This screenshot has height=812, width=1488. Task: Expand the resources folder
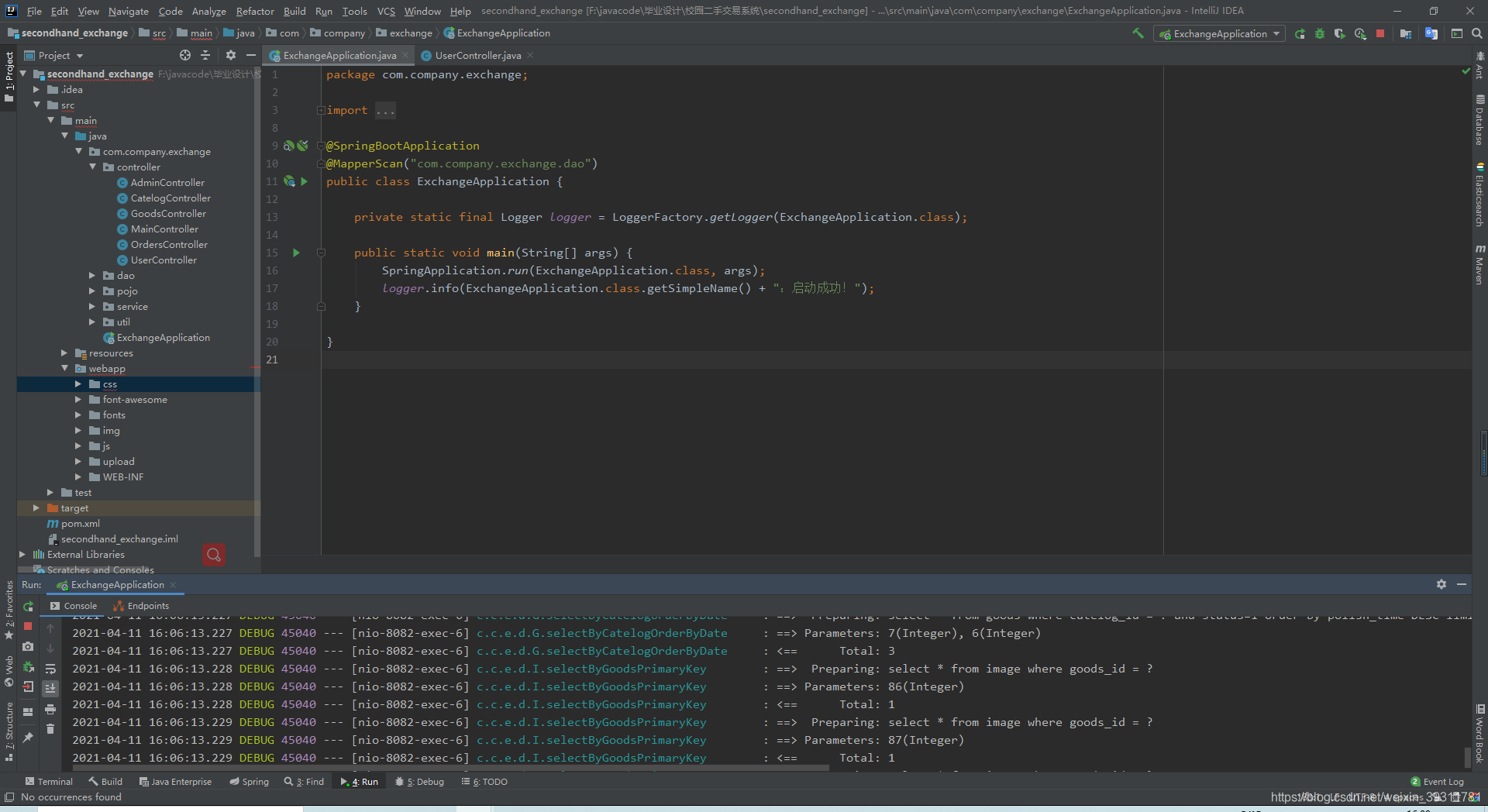[64, 353]
